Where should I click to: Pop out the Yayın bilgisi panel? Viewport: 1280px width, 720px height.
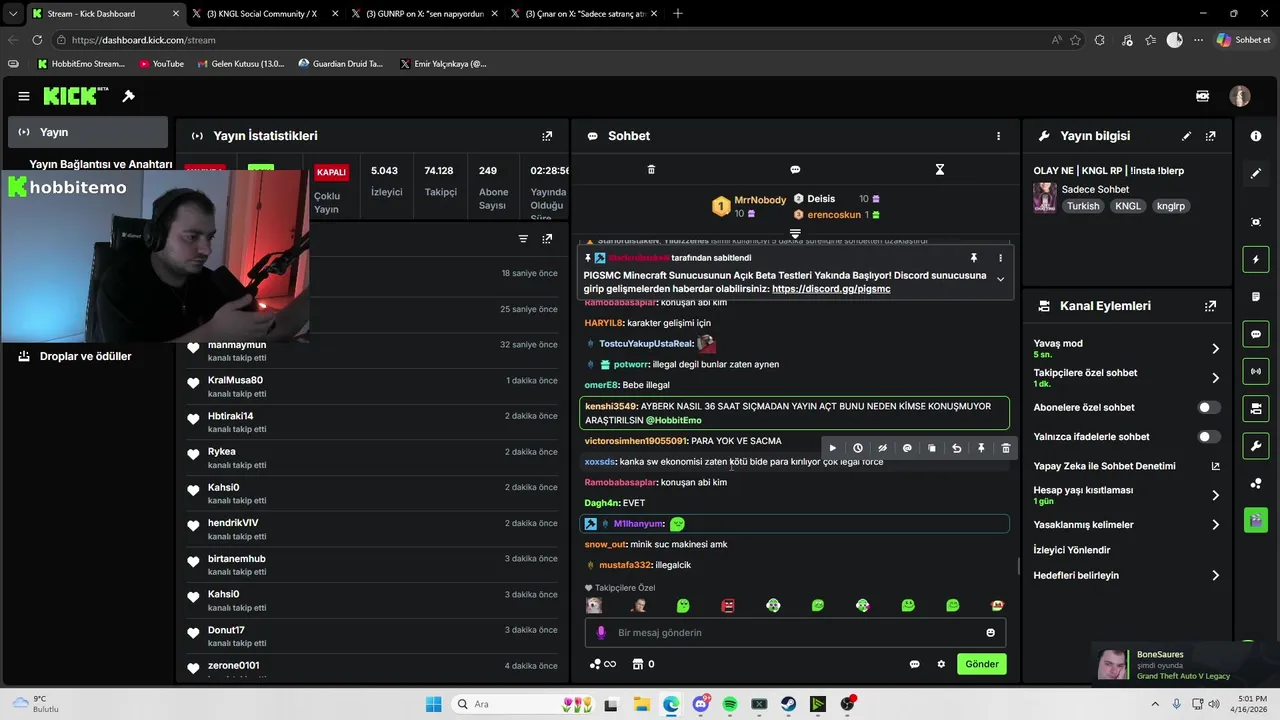click(x=1211, y=136)
